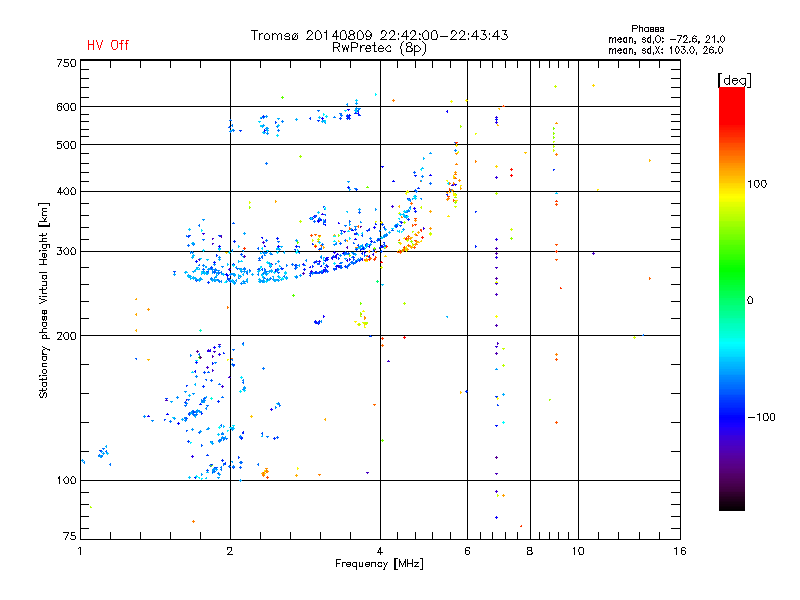
Task: Click the y-axis tick label '400'
Action: click(x=66, y=191)
